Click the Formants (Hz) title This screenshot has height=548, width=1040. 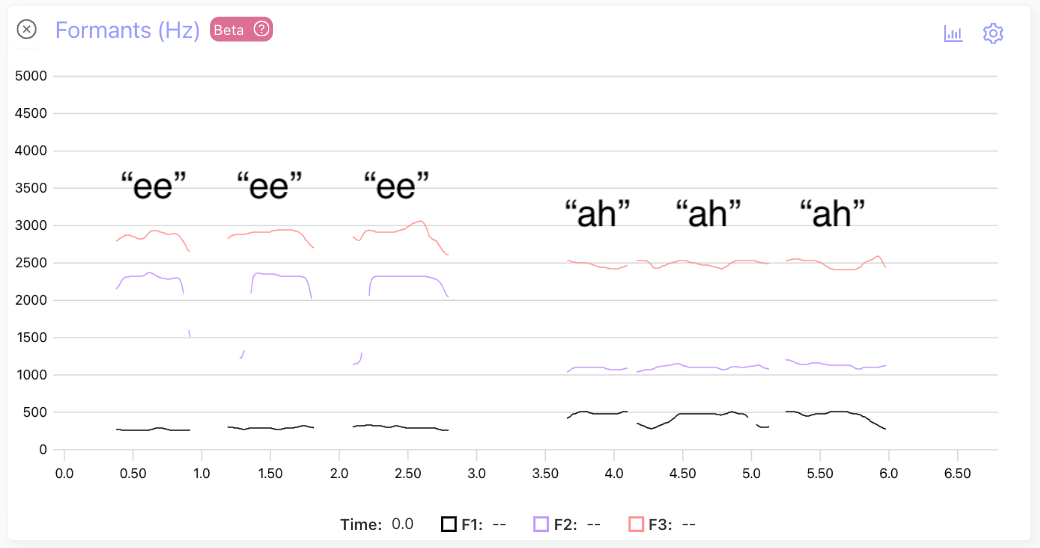127,30
